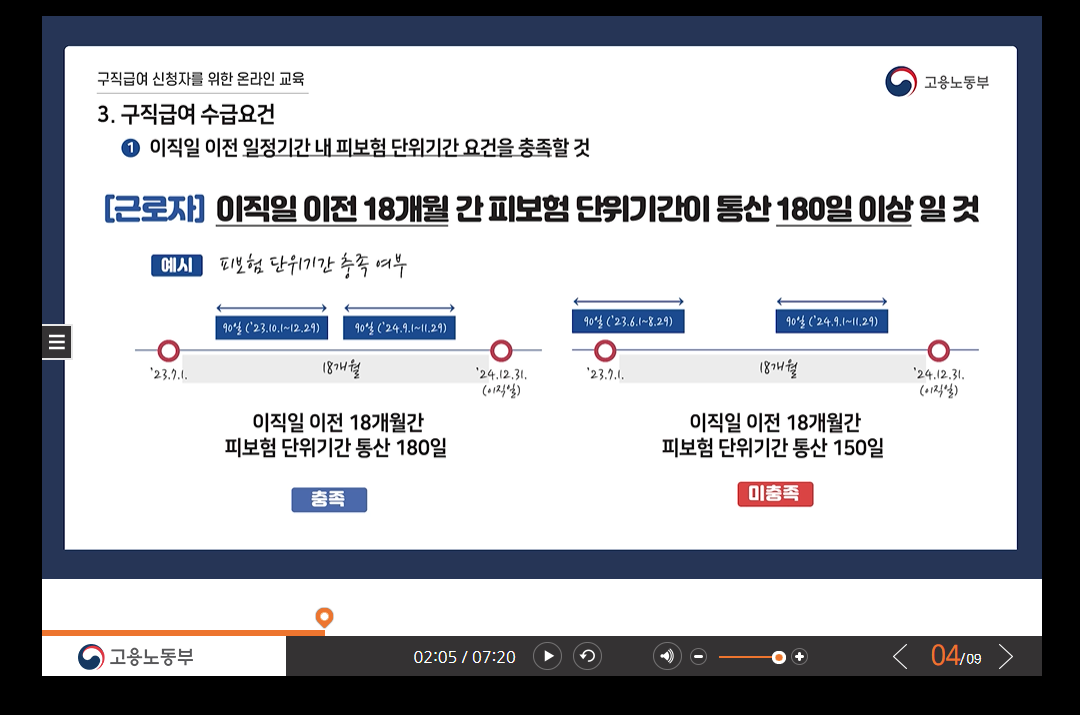This screenshot has width=1080, height=715.
Task: Select the replay icon to restart the slide
Action: click(587, 656)
